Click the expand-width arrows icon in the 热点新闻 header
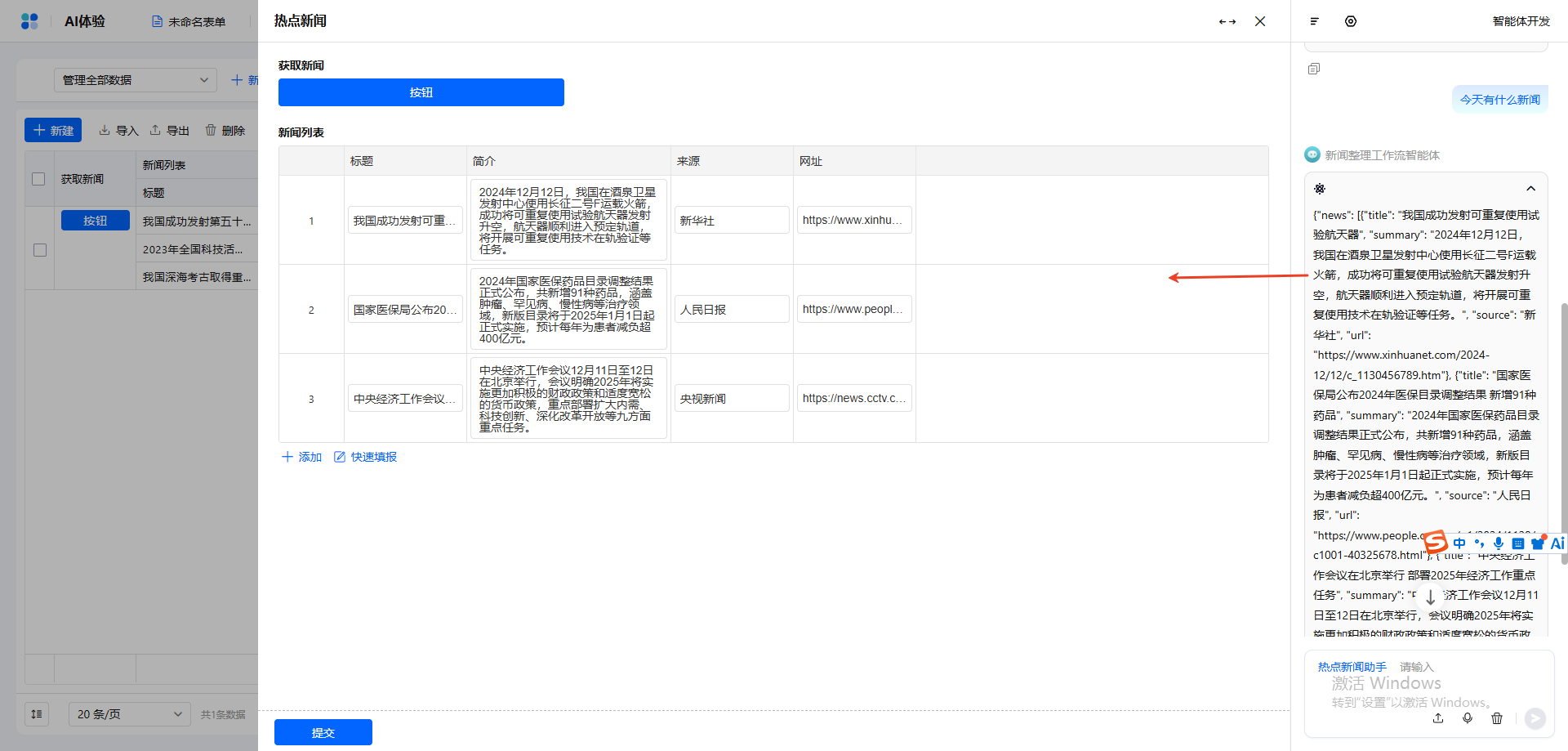Viewport: 1568px width, 751px height. (1227, 22)
